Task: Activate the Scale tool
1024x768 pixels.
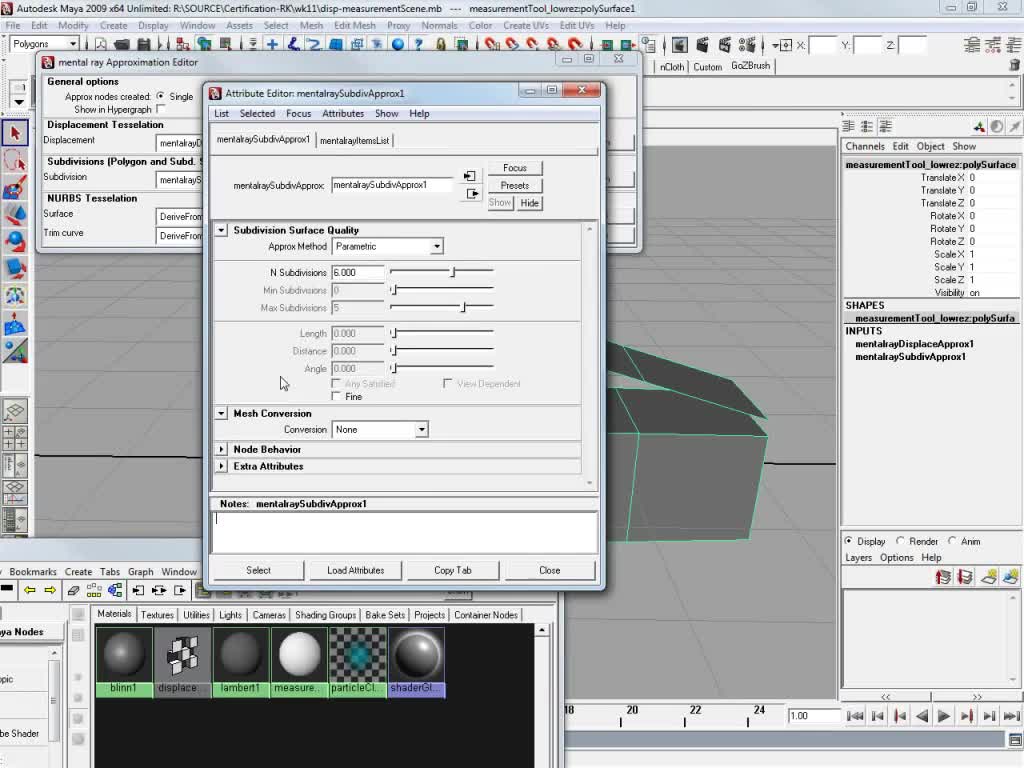Action: point(15,268)
